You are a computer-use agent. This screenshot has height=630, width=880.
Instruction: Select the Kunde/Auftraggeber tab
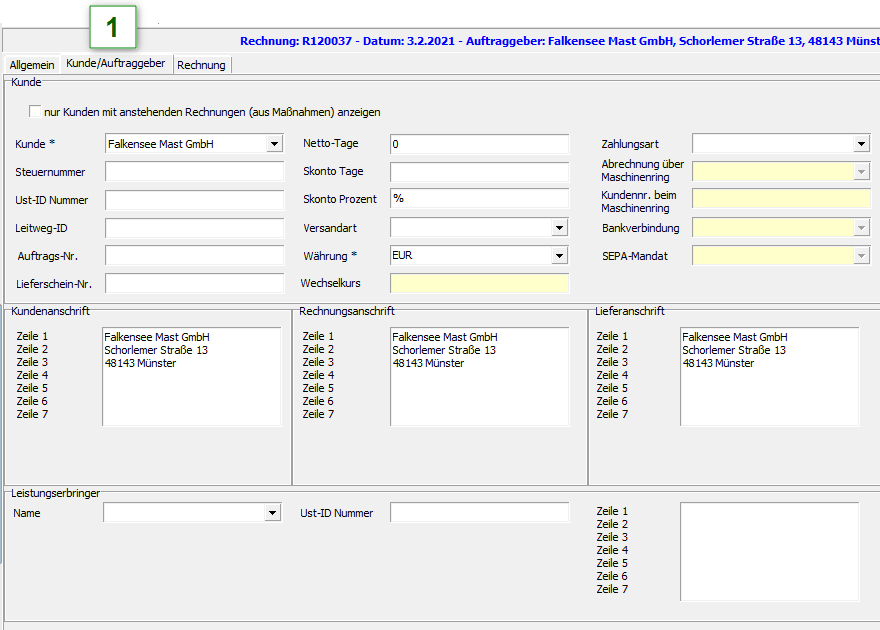click(x=115, y=63)
